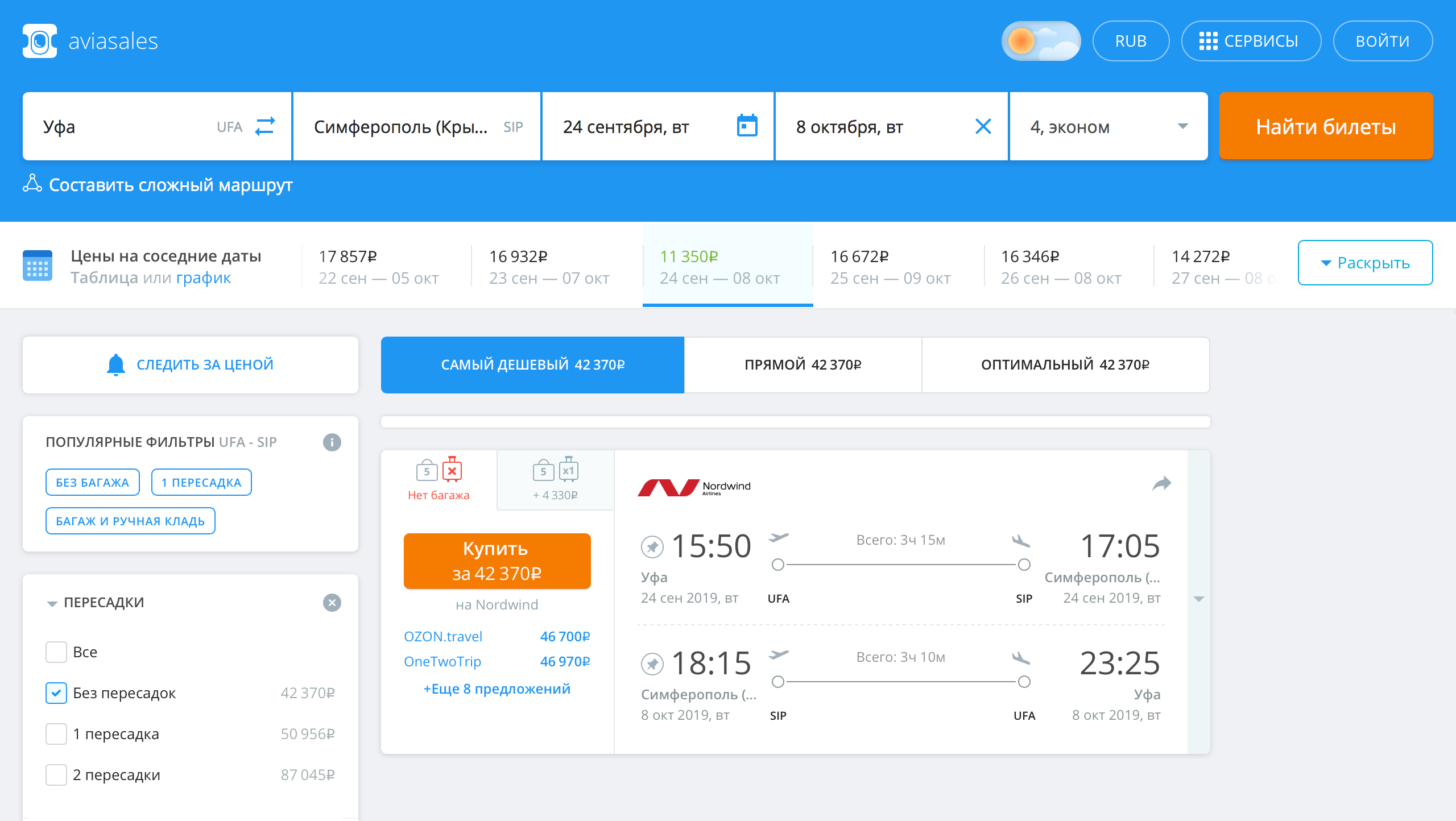Viewport: 1456px width, 821px height.
Task: Apply Без багажа filter
Action: pos(92,482)
